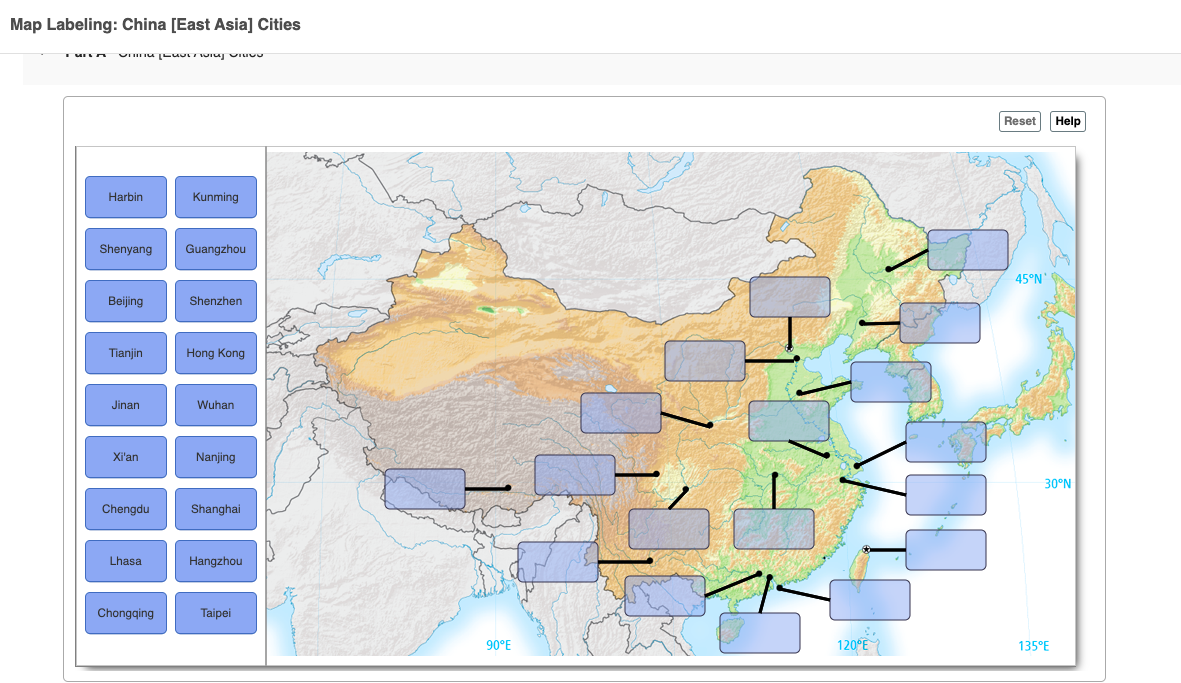Select the Harbin city label
Screen dimensions: 1181x683
tap(126, 197)
